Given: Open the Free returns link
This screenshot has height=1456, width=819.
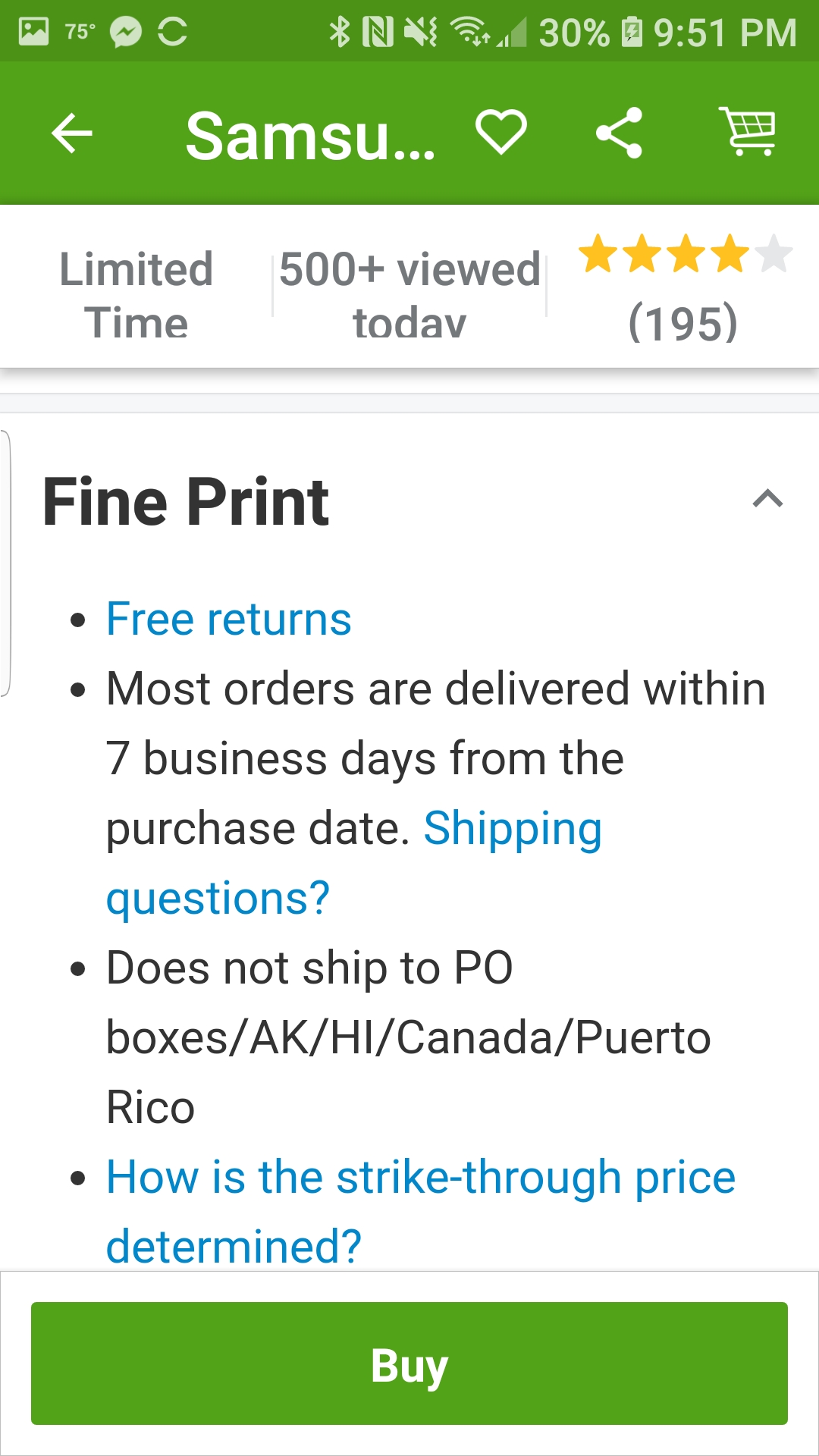Looking at the screenshot, I should (228, 619).
